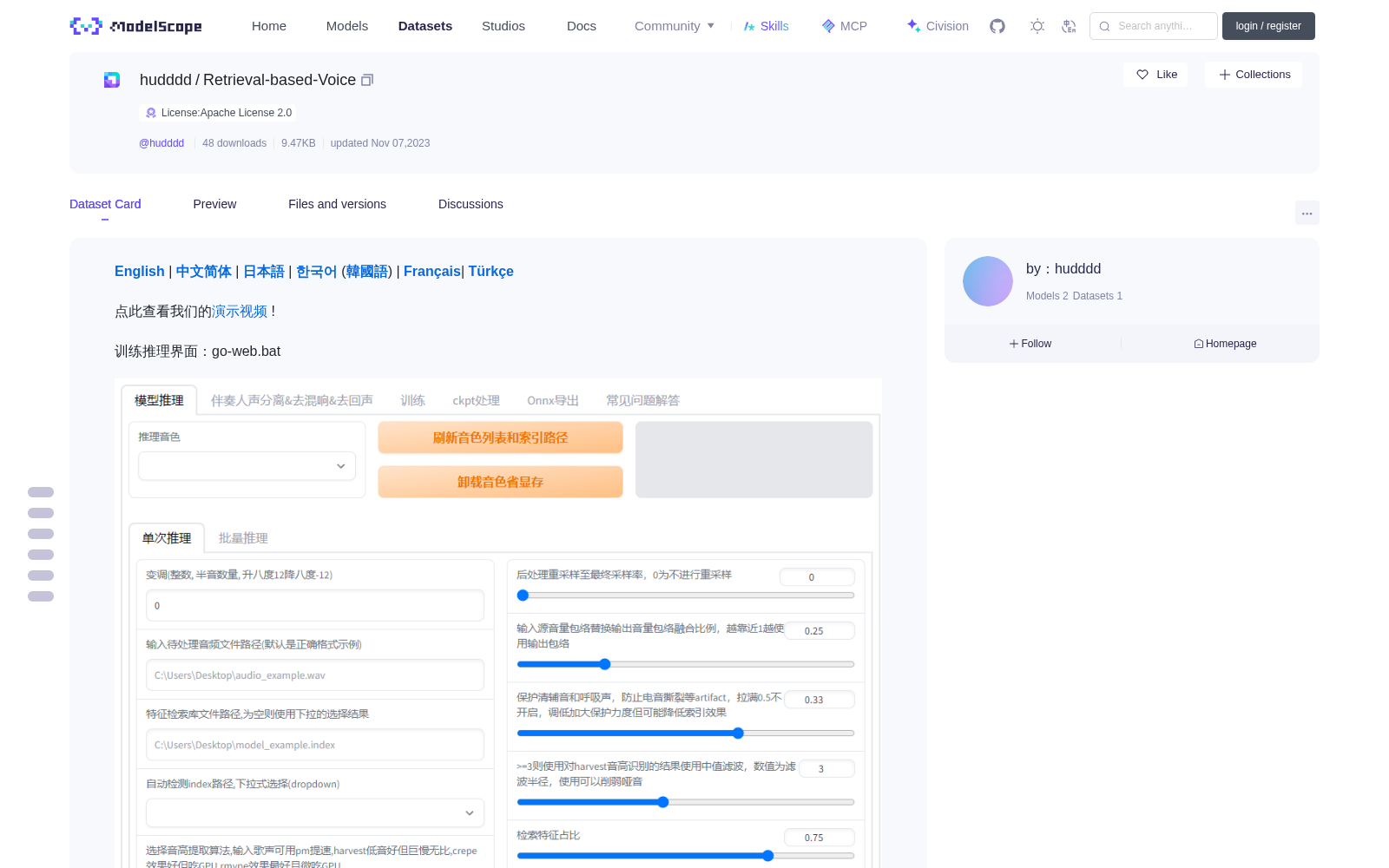Select the Dataset Card tab
The width and height of the screenshot is (1389, 868).
click(x=105, y=204)
